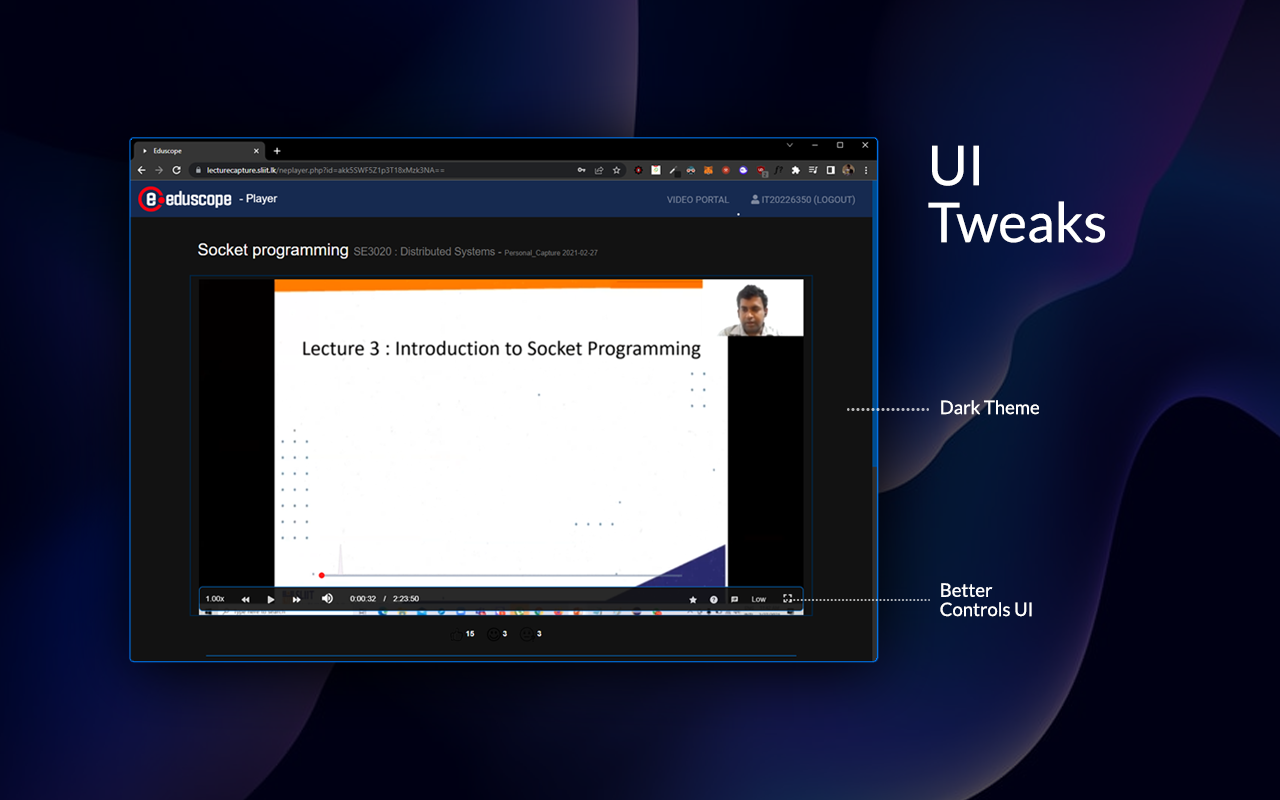
Task: Like the video with thumbs-up icon
Action: pyautogui.click(x=458, y=634)
